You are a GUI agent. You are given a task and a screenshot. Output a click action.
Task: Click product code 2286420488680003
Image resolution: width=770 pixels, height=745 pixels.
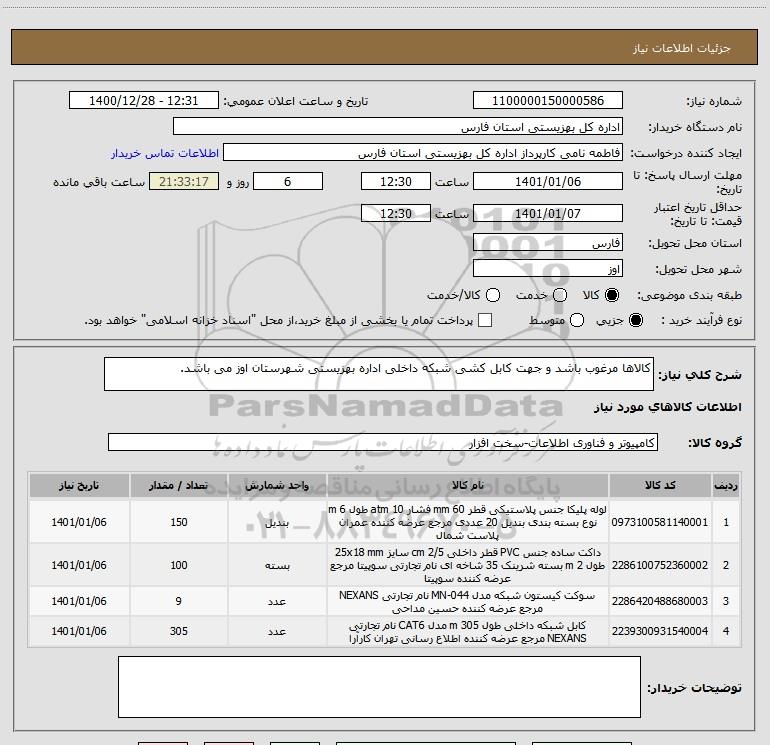660,601
